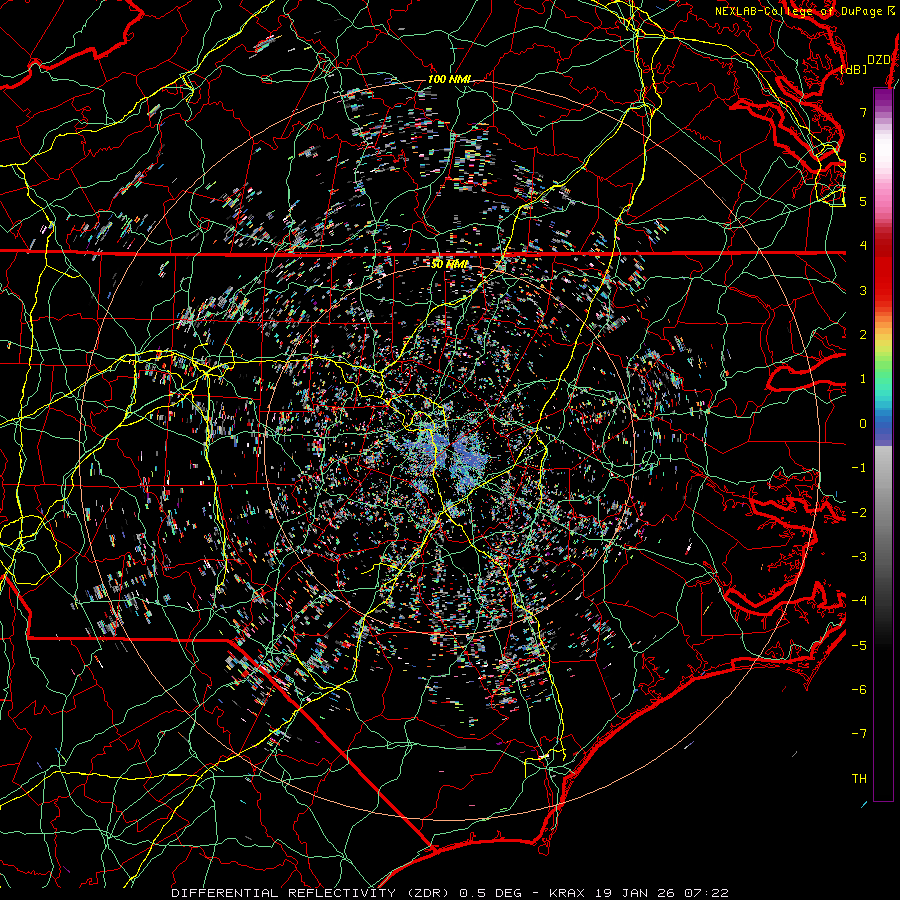Click the -2 value on the color scale
Screen dimensions: 900x900
pos(859,512)
